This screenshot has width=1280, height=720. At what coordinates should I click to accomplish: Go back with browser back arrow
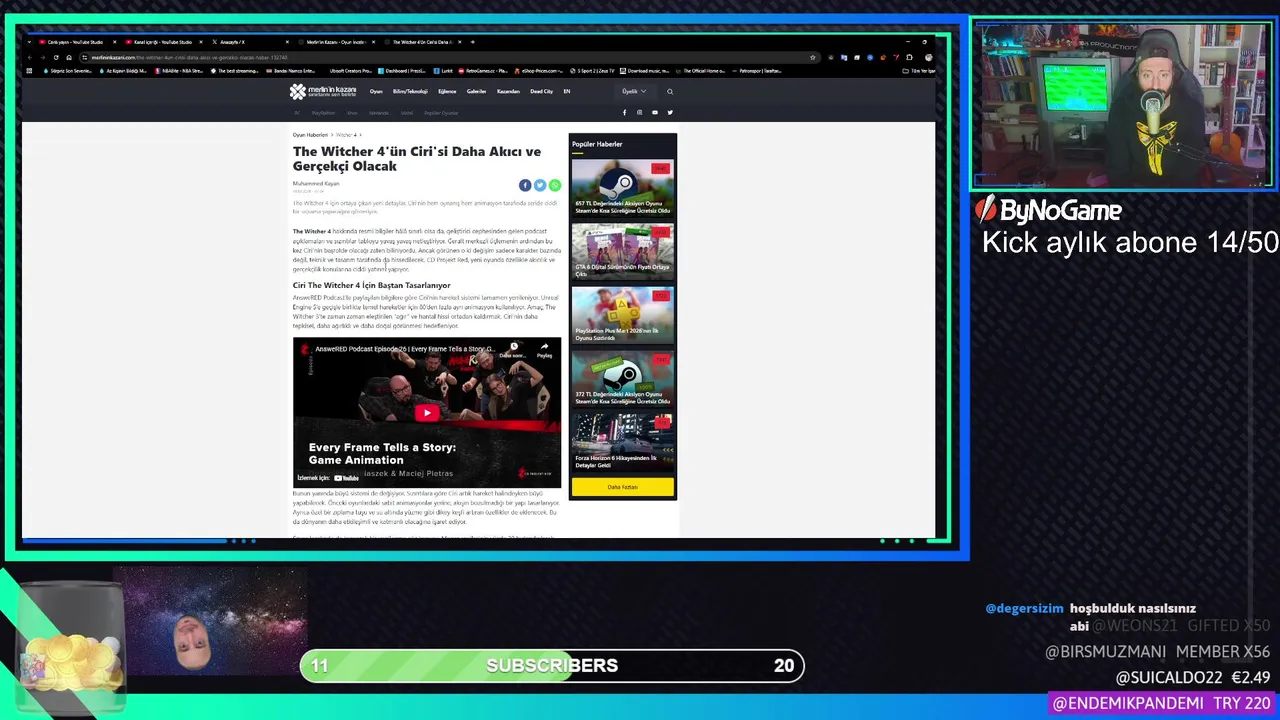coord(30,57)
